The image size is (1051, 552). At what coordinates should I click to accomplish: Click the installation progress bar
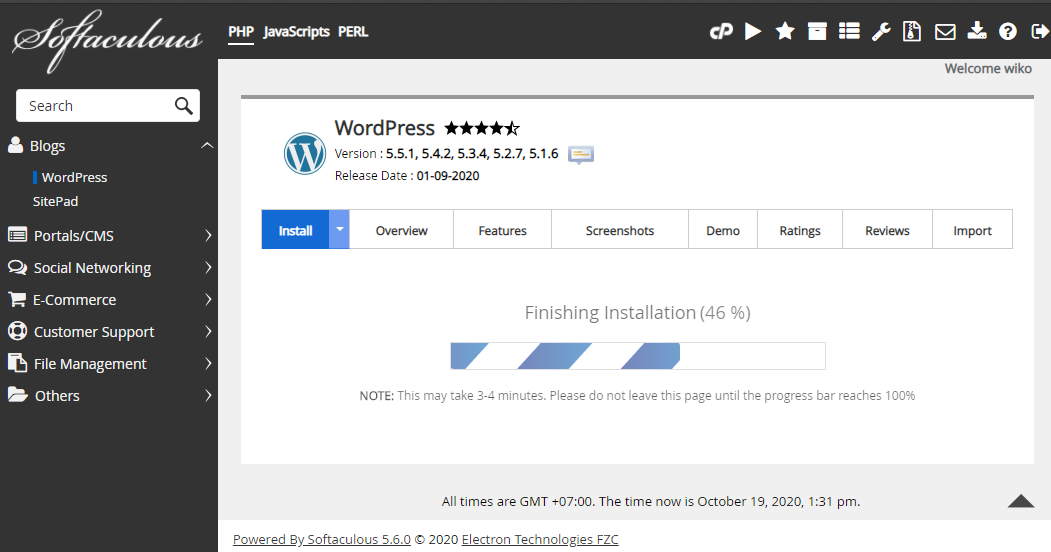click(638, 356)
